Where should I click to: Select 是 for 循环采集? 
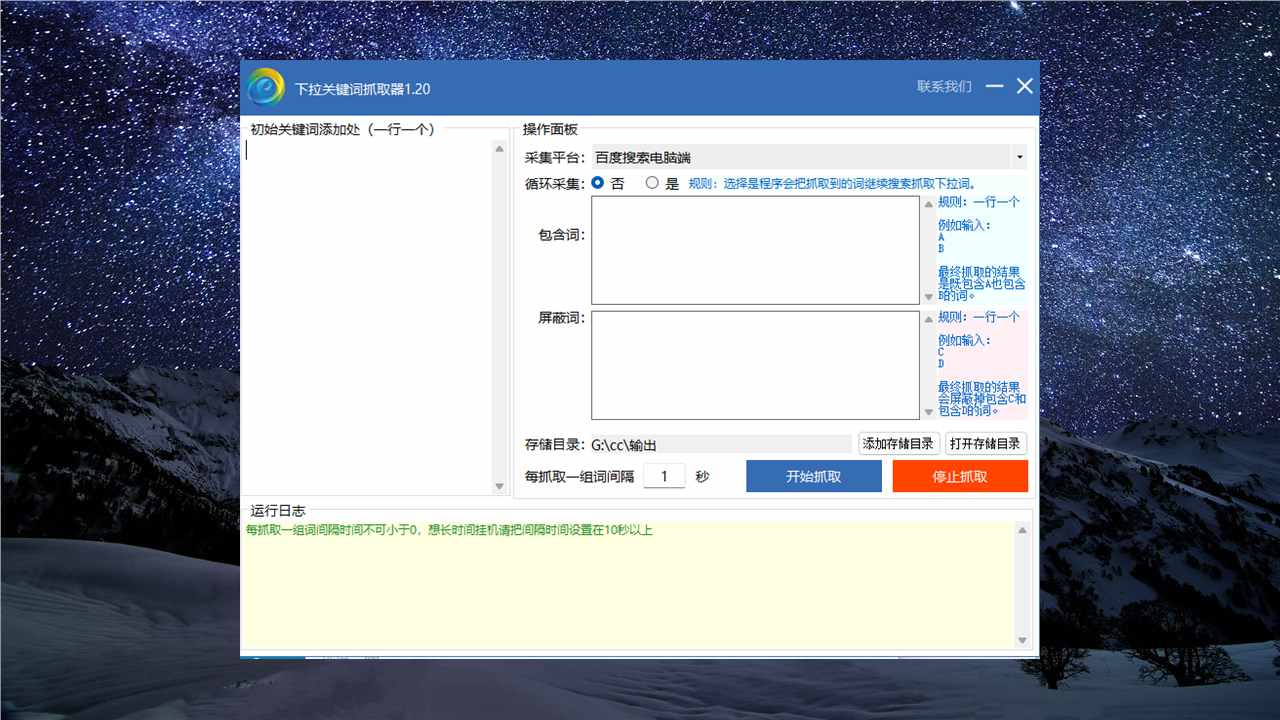pos(653,183)
